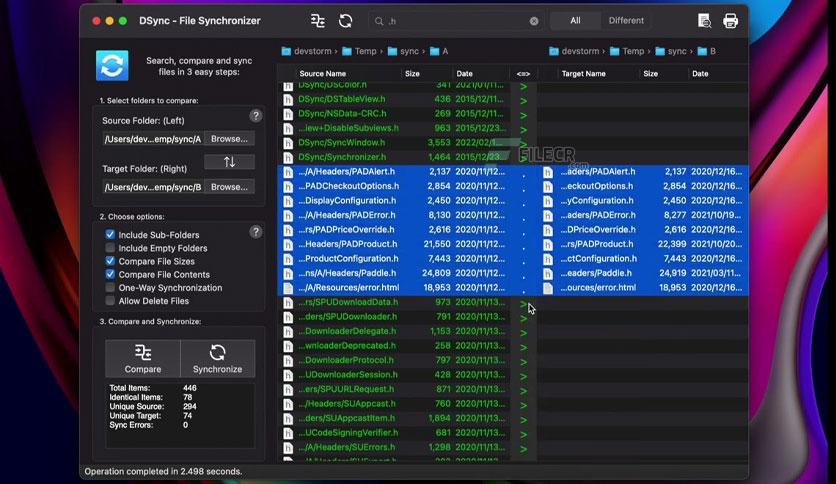
Task: Enable One-Way Synchronization checkbox
Action: pyautogui.click(x=110, y=288)
